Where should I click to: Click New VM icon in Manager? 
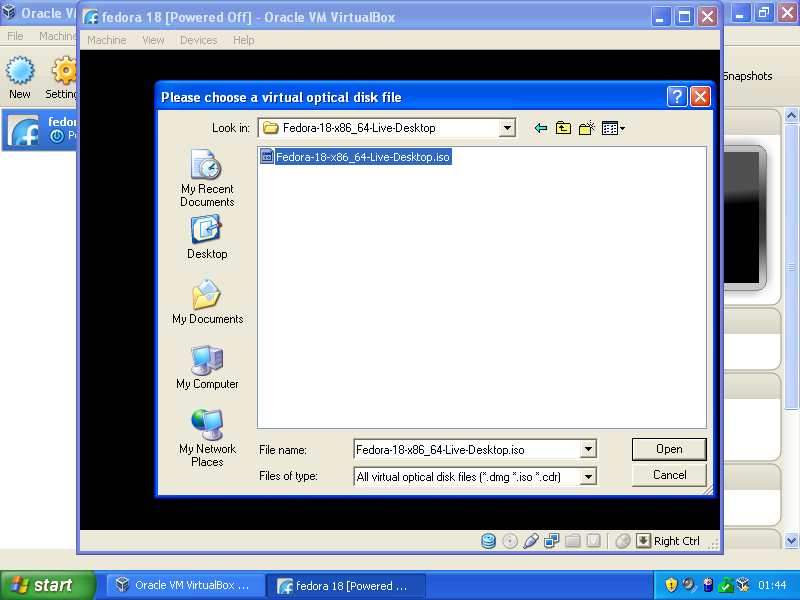[19, 77]
